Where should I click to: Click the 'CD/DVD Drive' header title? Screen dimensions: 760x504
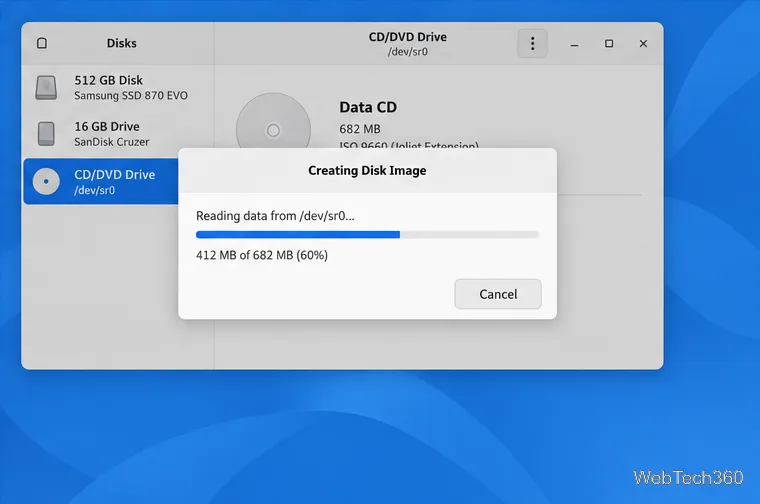click(x=408, y=37)
